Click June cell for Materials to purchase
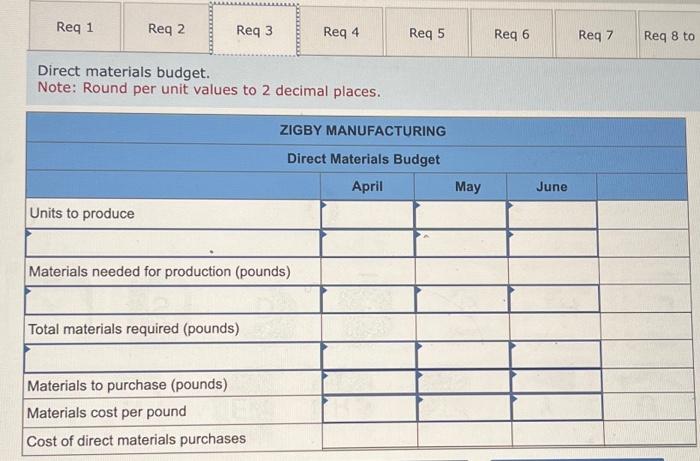700x461 pixels. click(557, 382)
